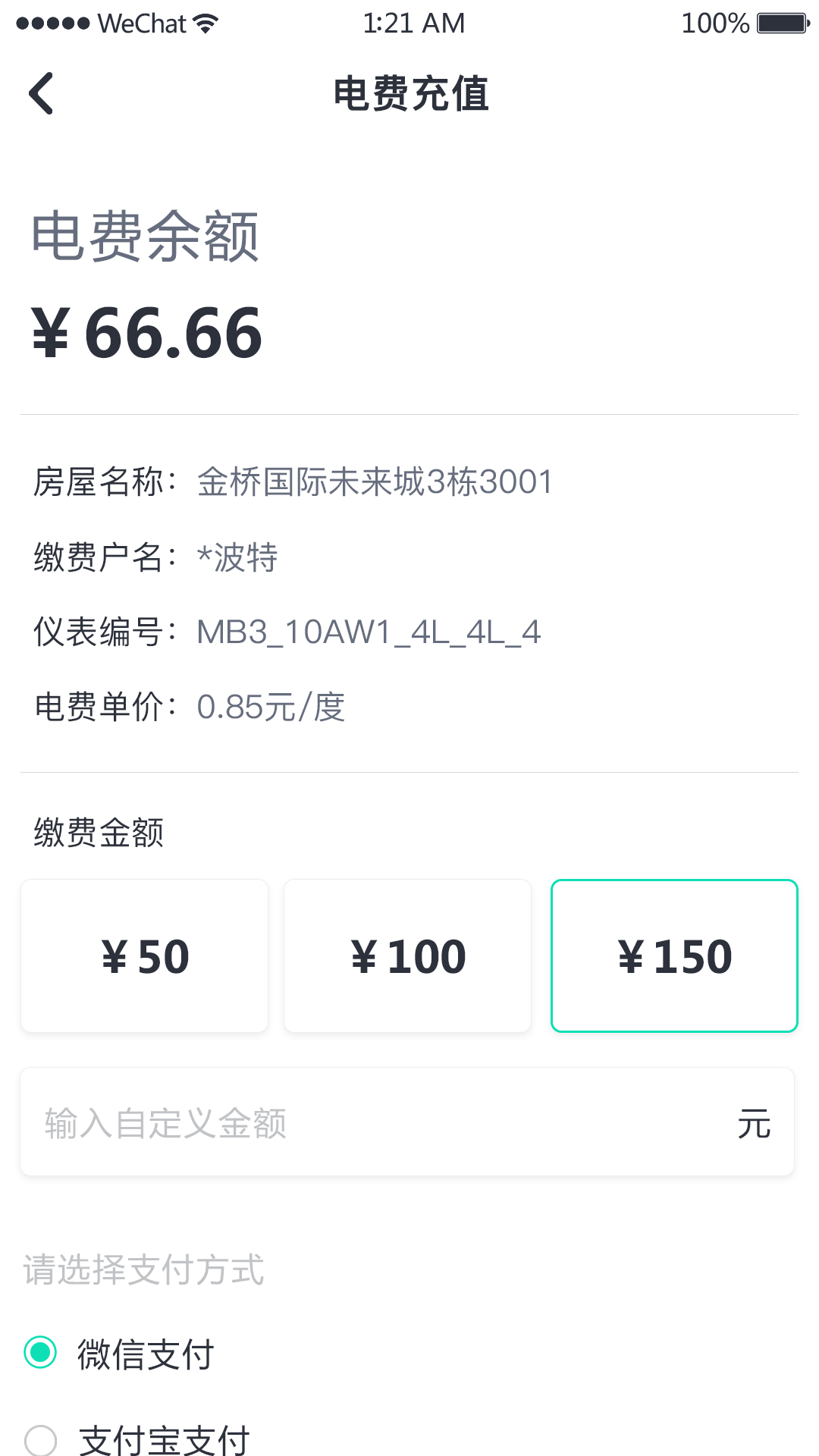Tap the 微信支付 label text

pos(146,1354)
